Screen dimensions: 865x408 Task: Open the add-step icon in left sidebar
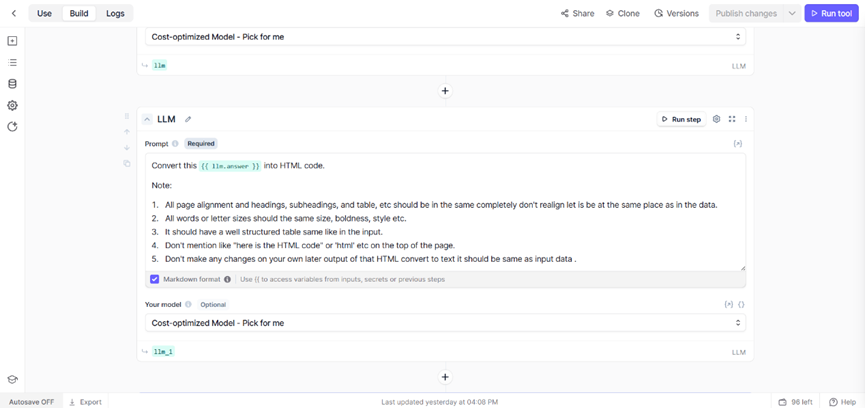pyautogui.click(x=12, y=41)
